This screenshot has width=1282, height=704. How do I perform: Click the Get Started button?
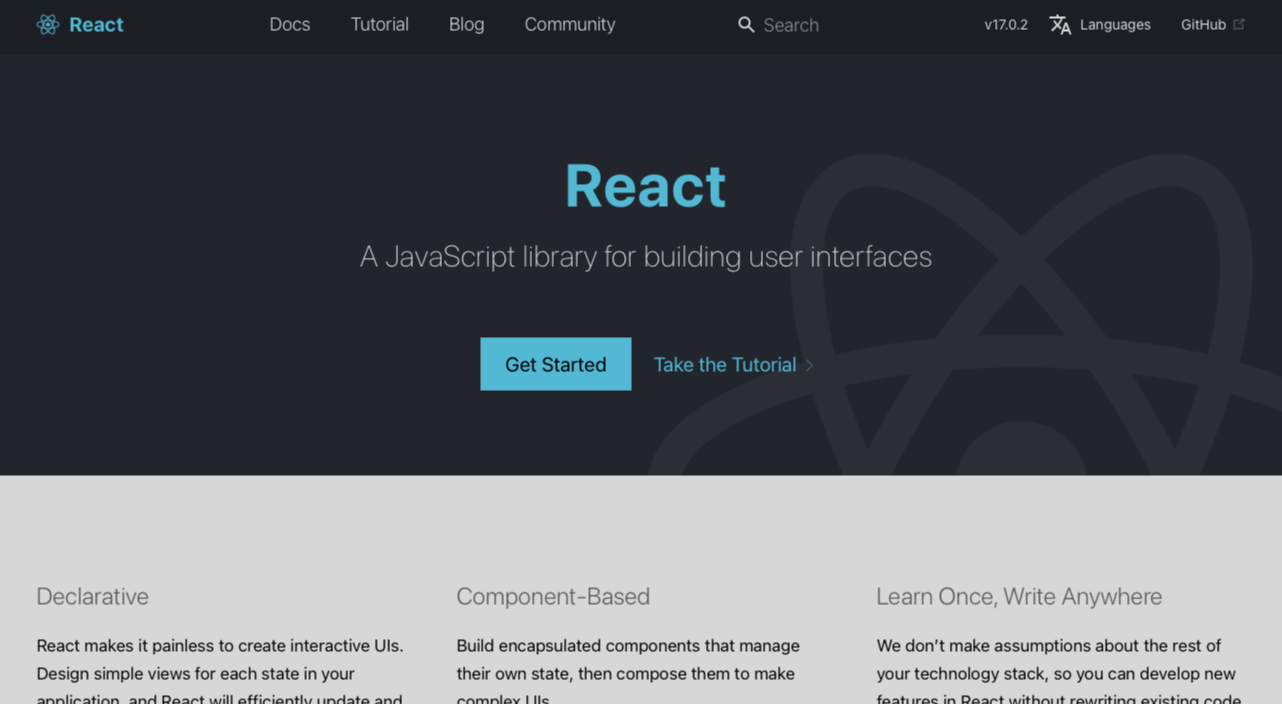coord(555,364)
